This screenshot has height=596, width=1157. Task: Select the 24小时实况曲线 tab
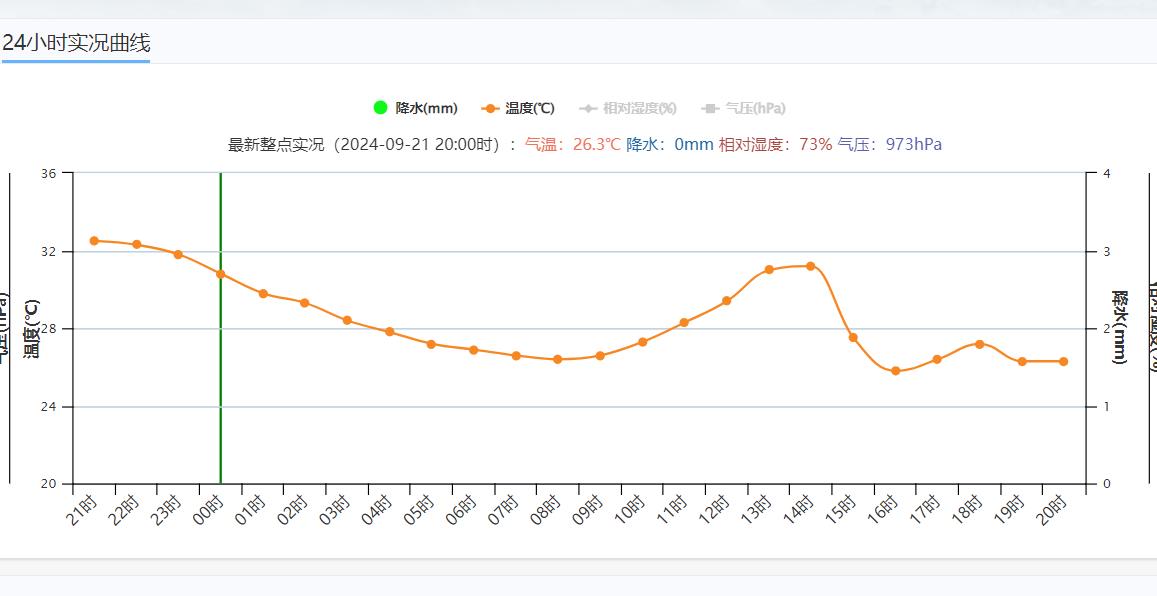point(76,43)
